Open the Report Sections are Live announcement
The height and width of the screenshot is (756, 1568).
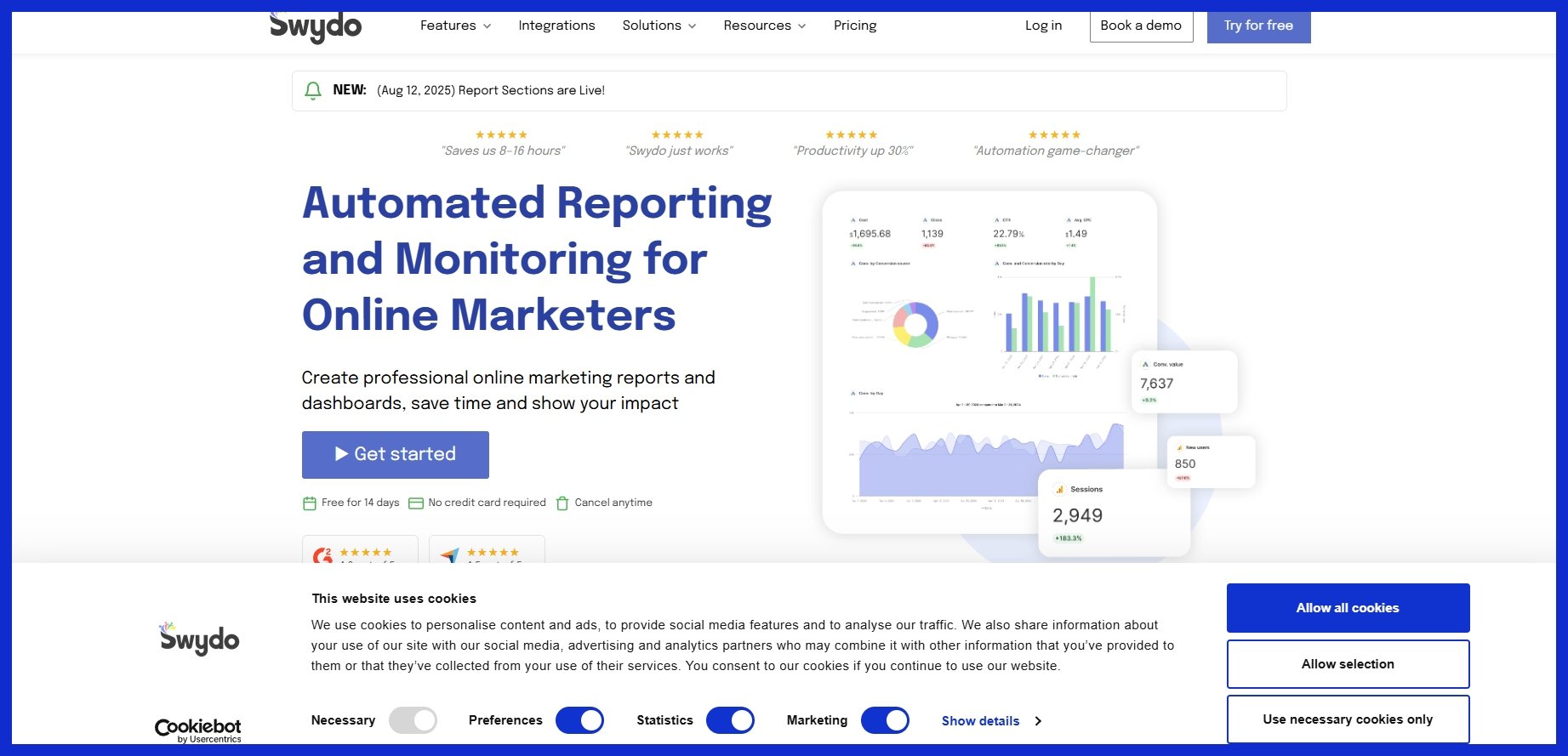490,90
